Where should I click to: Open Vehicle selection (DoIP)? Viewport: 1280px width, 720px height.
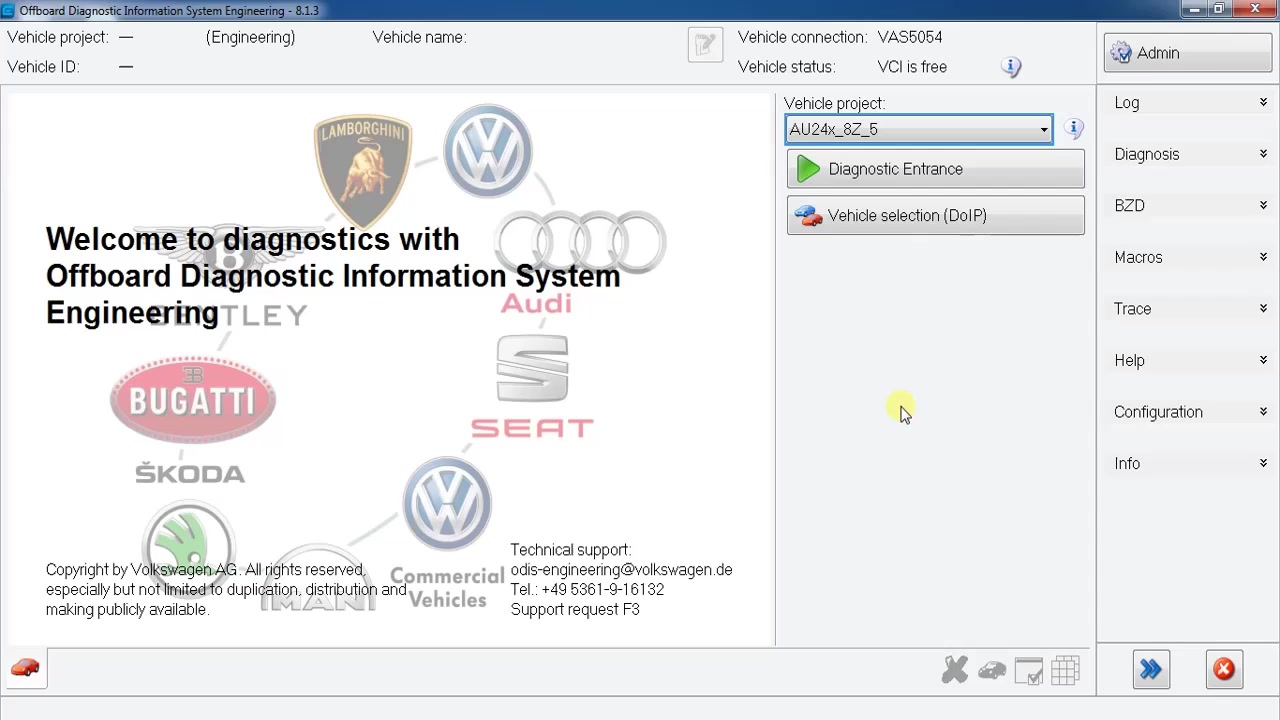[935, 216]
